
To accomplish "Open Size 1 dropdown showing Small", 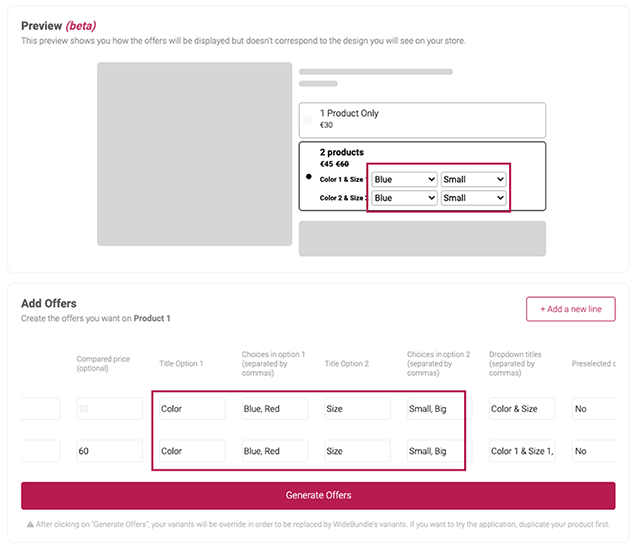I will tap(474, 180).
